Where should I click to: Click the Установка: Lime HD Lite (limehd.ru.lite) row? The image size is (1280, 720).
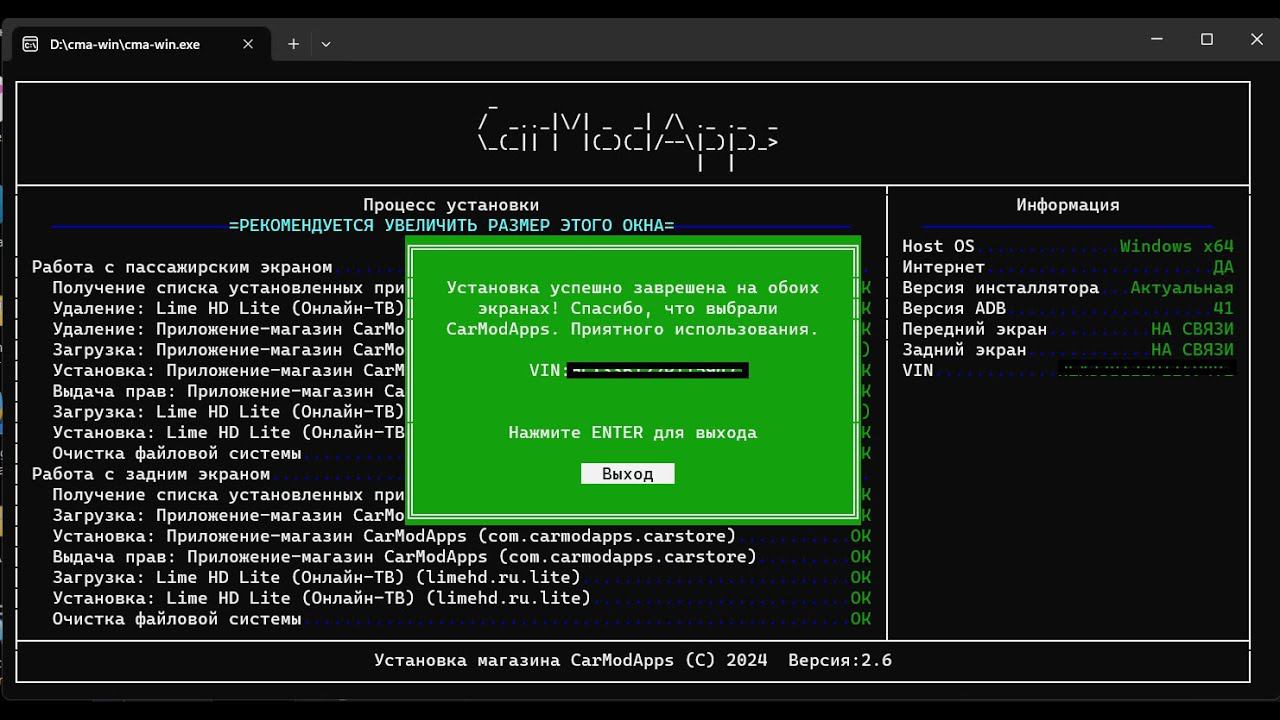point(461,598)
